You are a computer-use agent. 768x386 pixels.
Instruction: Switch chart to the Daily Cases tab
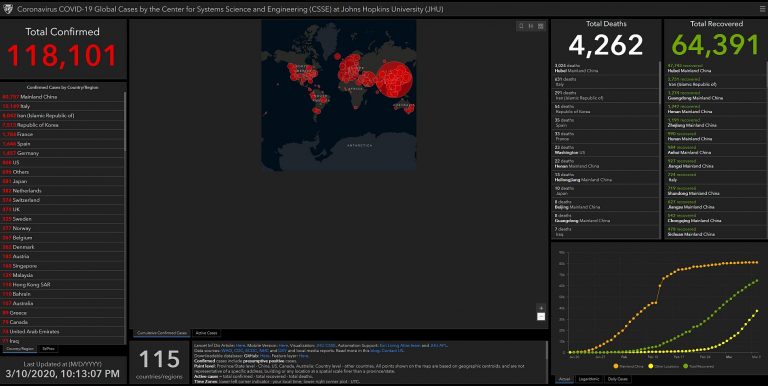click(x=617, y=379)
